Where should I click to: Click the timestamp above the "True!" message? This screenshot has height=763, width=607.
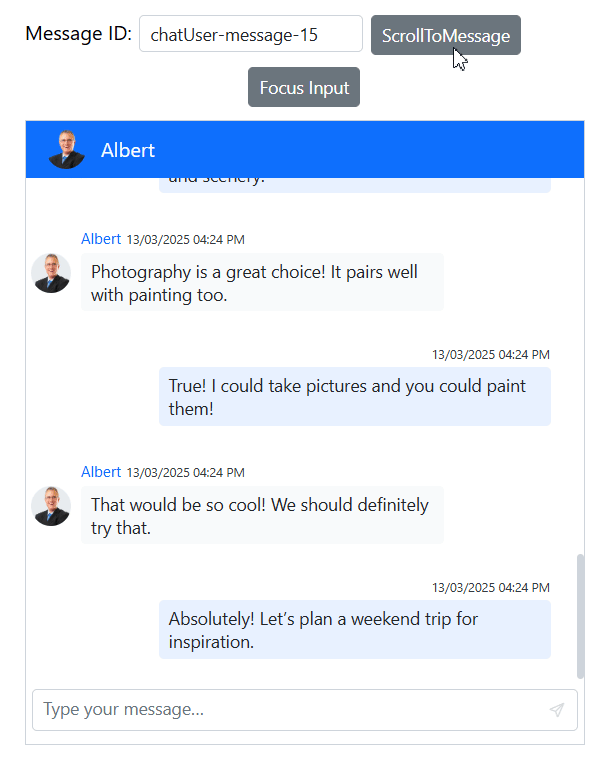coord(490,354)
